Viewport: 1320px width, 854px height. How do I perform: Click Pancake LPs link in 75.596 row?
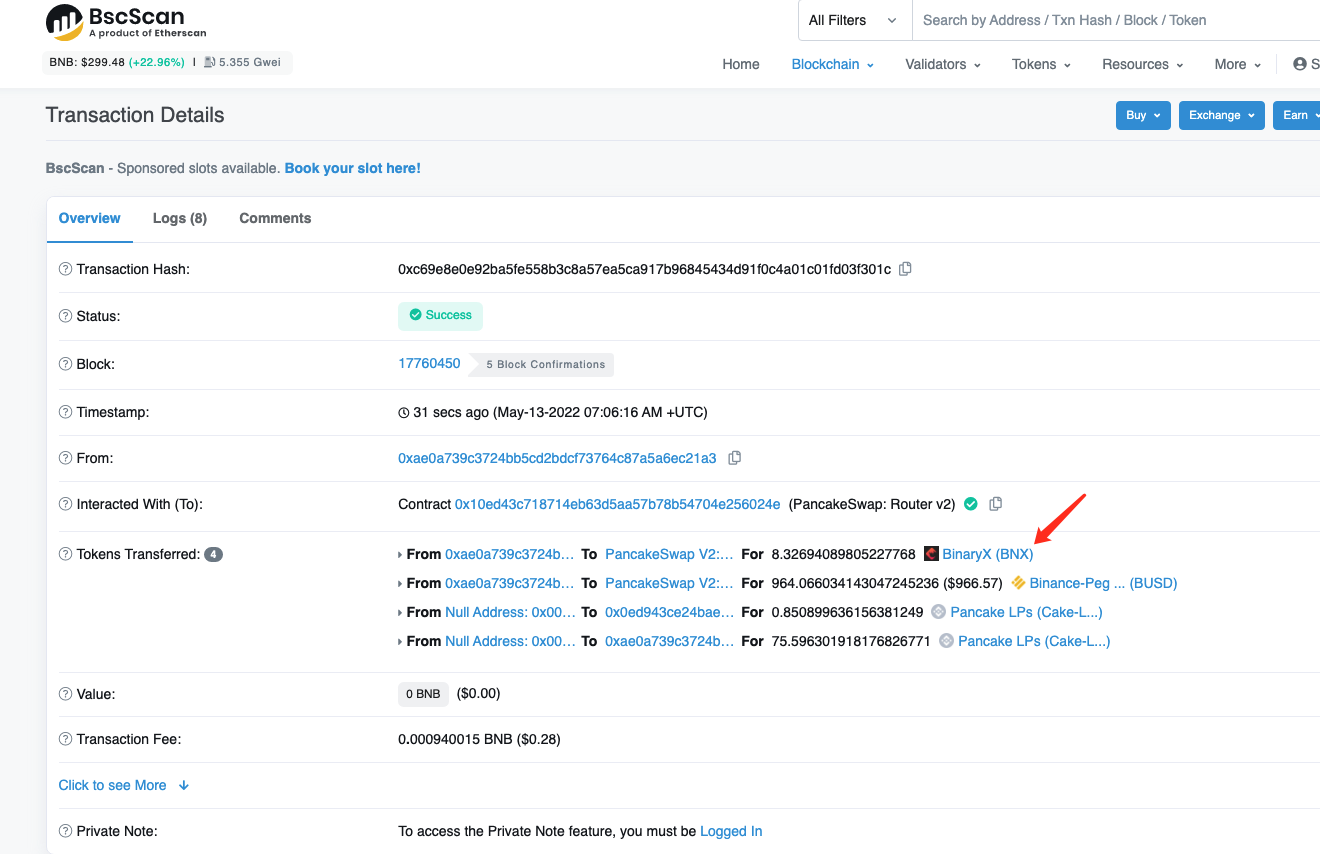[1034, 641]
